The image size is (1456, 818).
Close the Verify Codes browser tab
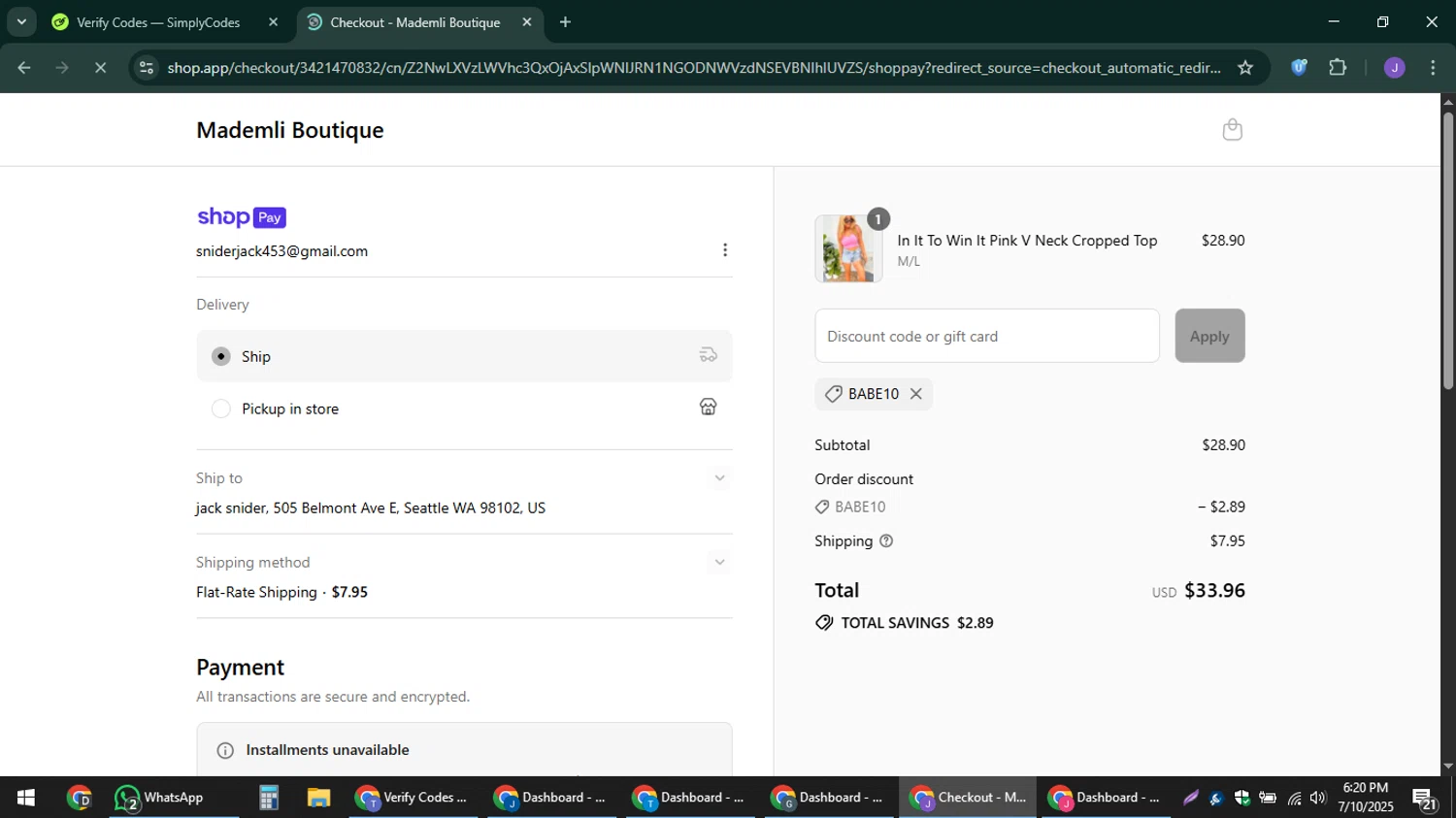pos(273,22)
